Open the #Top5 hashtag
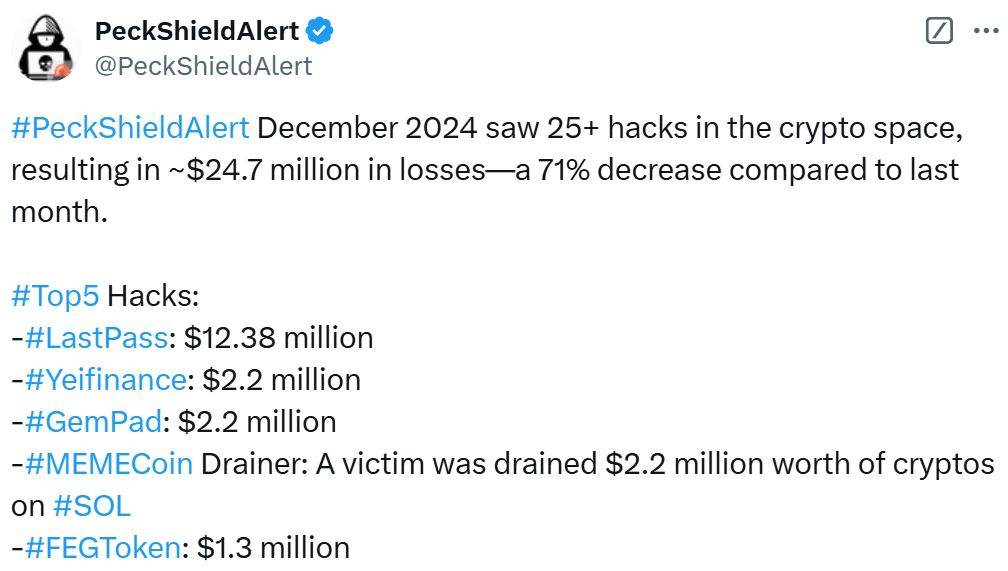Screen dimensions: 1008x571 click(55, 296)
